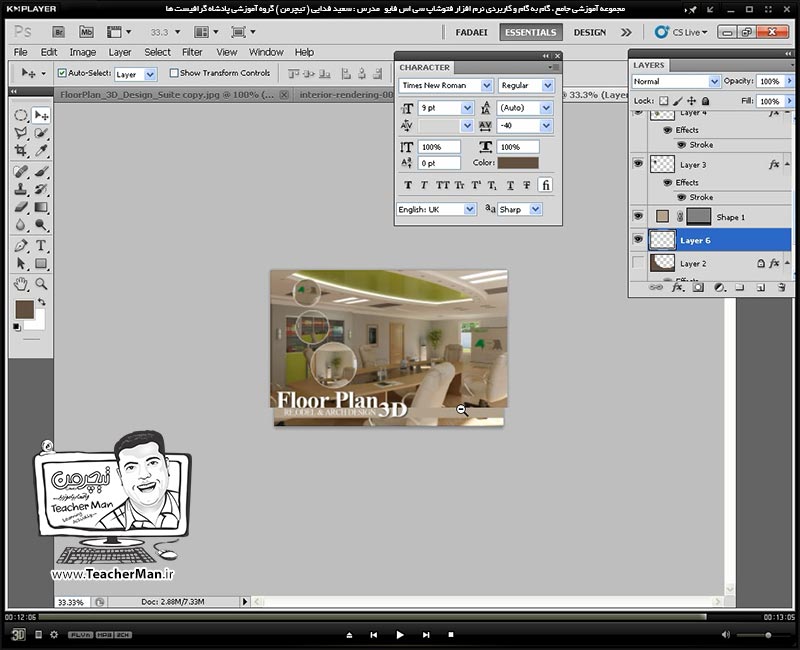Switch to ESSENTIALS workspace
Screen dimensions: 800x650
coord(531,32)
